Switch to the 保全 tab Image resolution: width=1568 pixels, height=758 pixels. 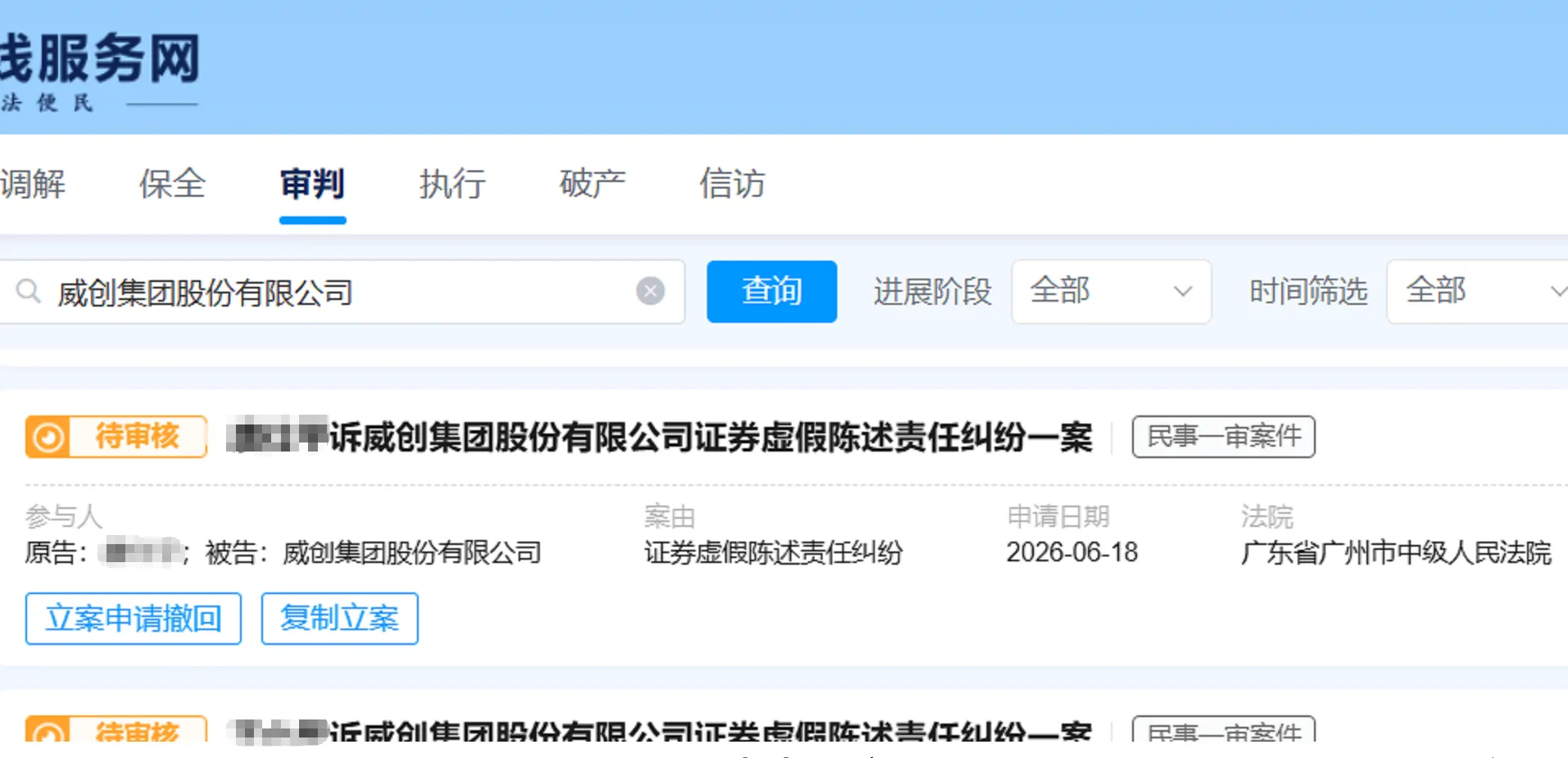(x=172, y=184)
